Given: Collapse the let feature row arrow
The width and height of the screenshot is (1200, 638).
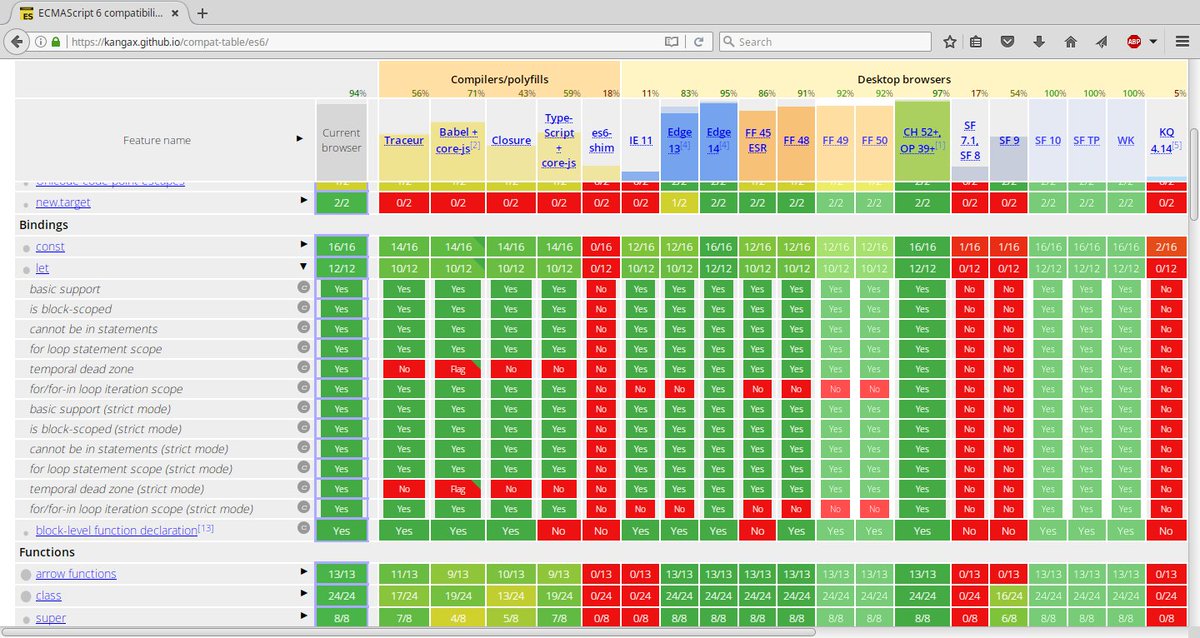Looking at the screenshot, I should 304,266.
